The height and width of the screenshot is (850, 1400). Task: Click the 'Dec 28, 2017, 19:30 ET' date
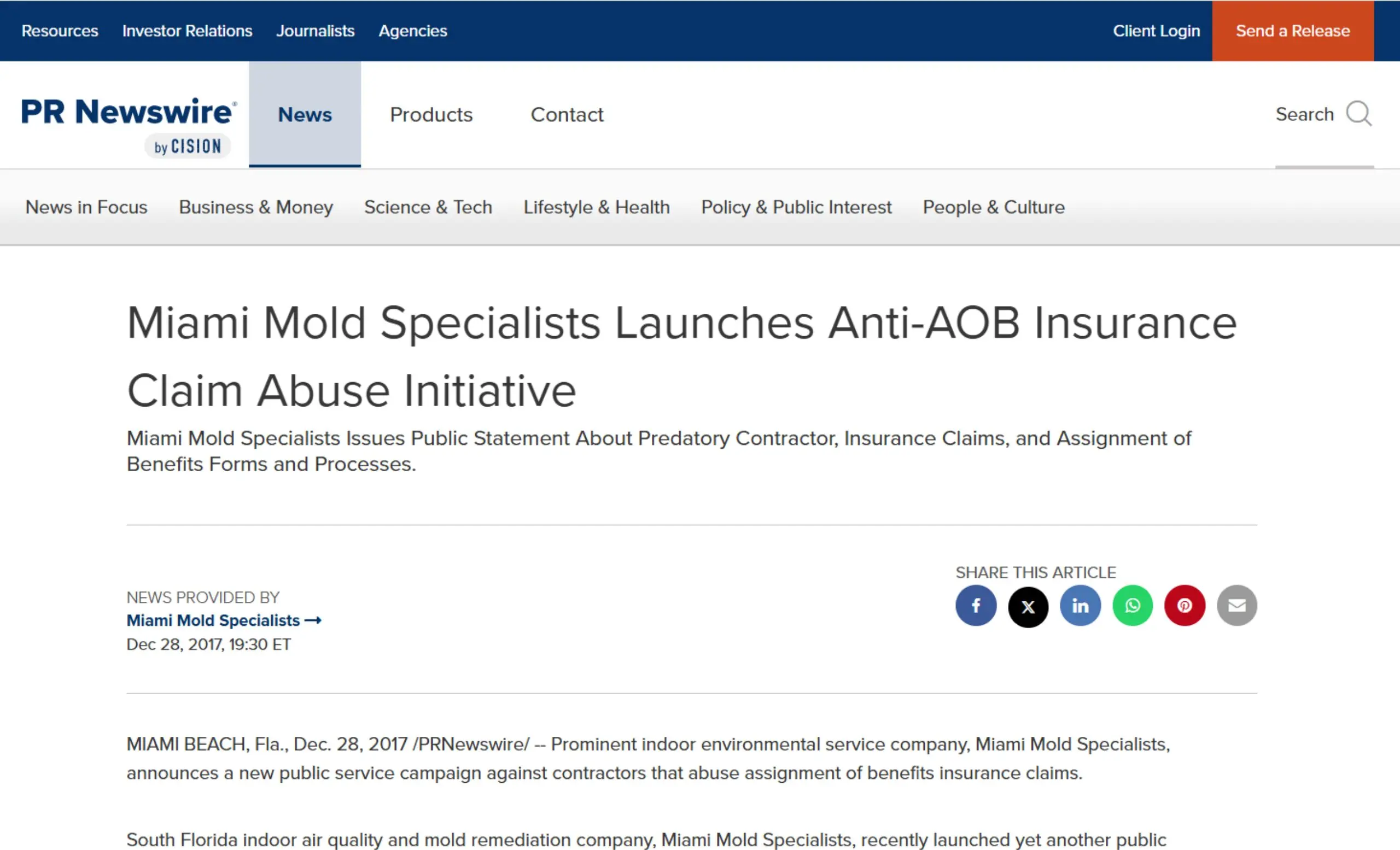pos(208,644)
